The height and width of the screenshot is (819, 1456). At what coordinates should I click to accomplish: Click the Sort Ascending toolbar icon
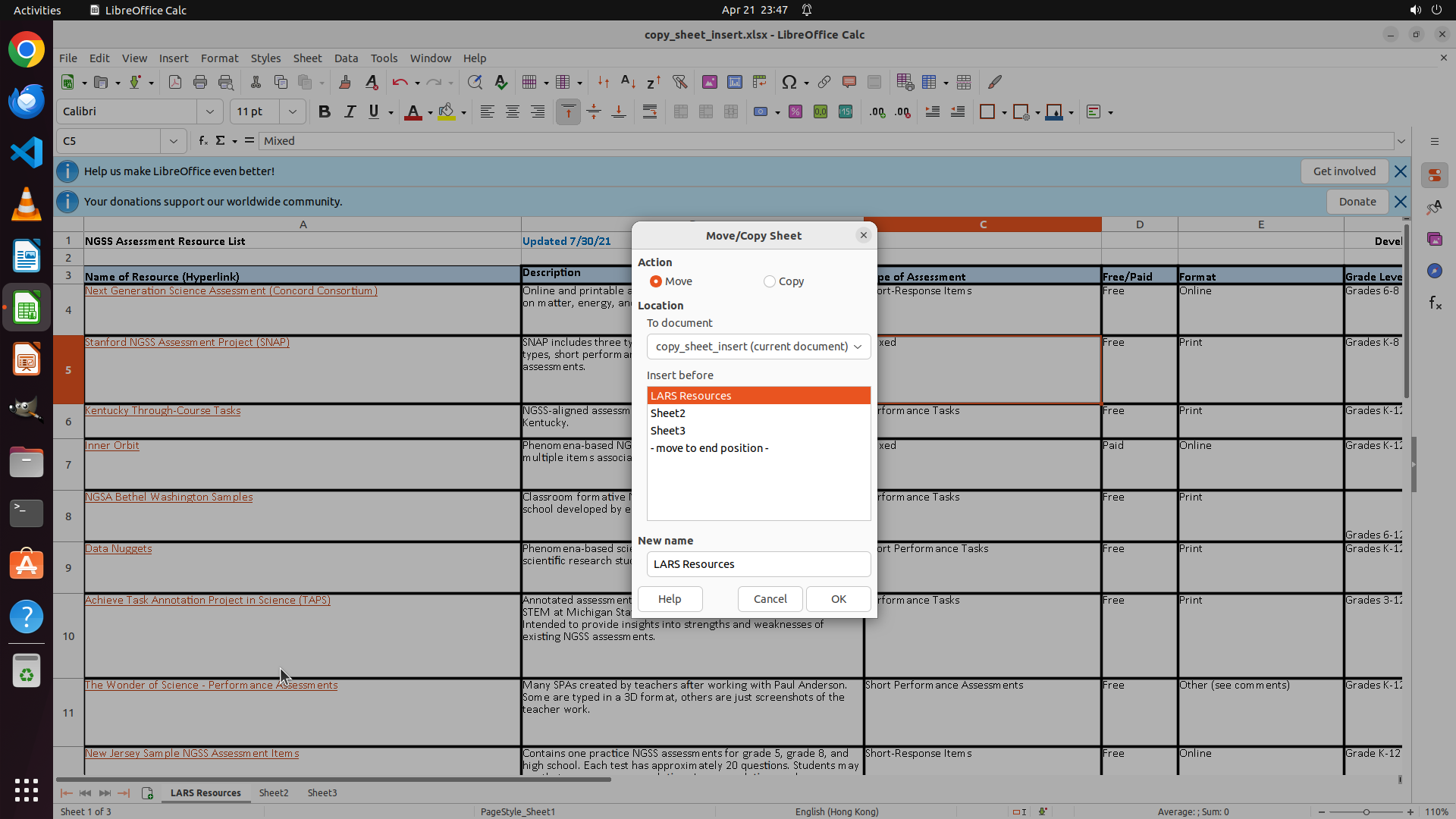coord(628,82)
